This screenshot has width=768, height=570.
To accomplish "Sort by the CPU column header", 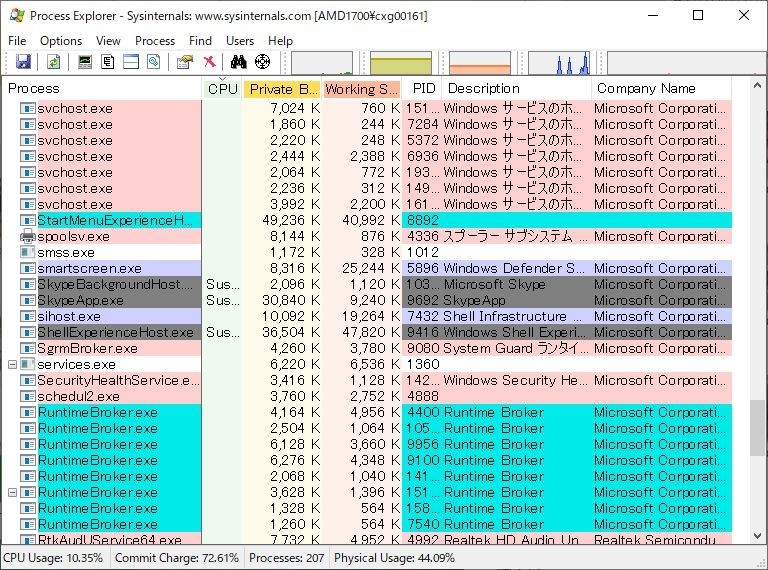I will (222, 88).
